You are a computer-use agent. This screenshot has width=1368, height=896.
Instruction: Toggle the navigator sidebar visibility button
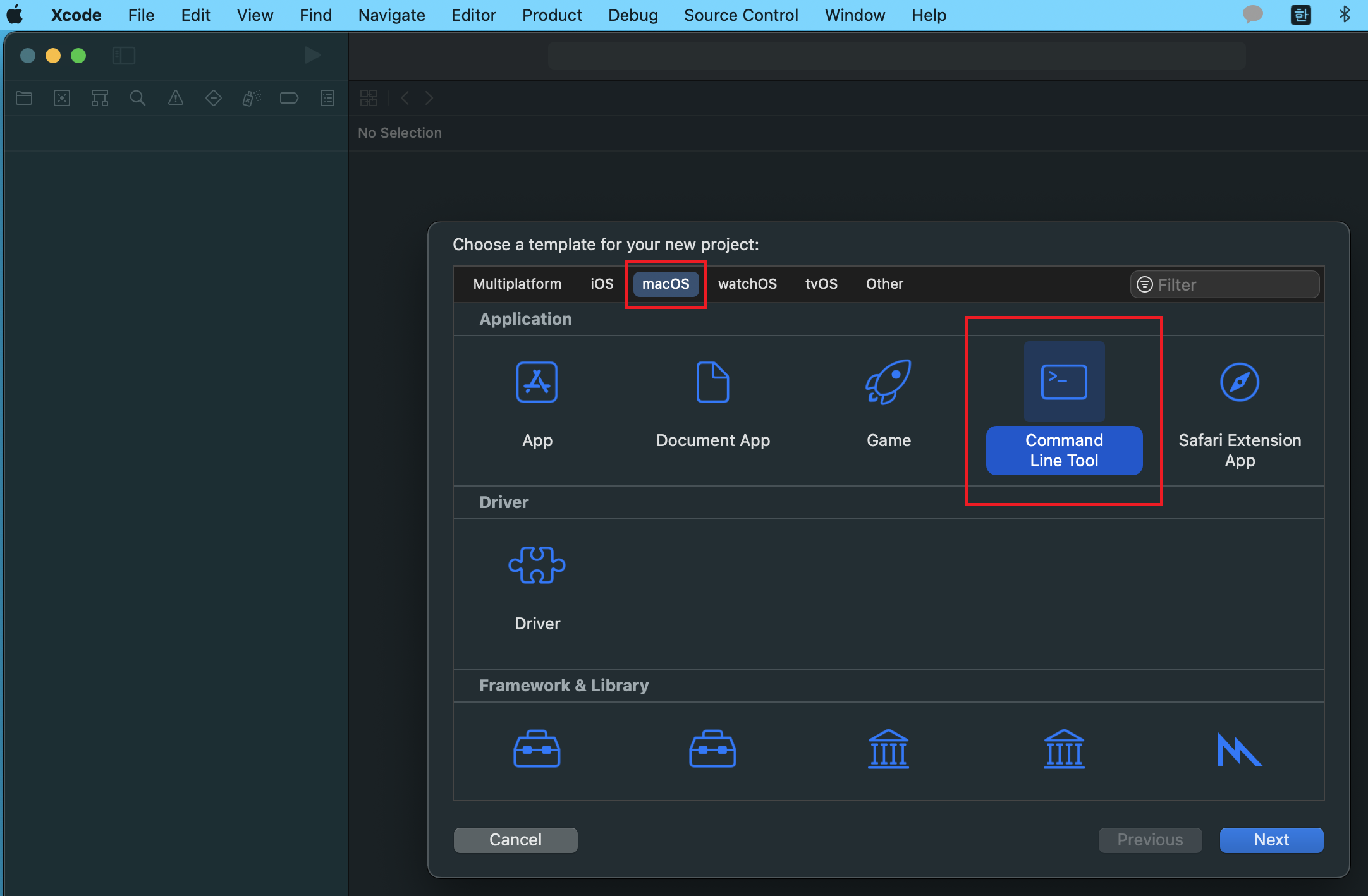point(124,56)
